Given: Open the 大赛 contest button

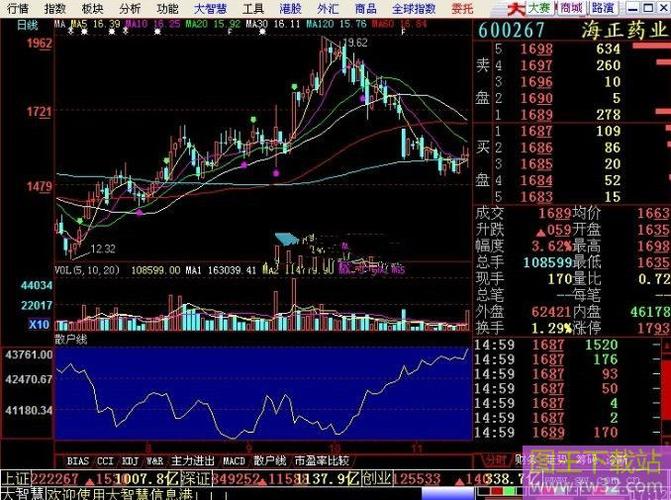Looking at the screenshot, I should click(540, 8).
